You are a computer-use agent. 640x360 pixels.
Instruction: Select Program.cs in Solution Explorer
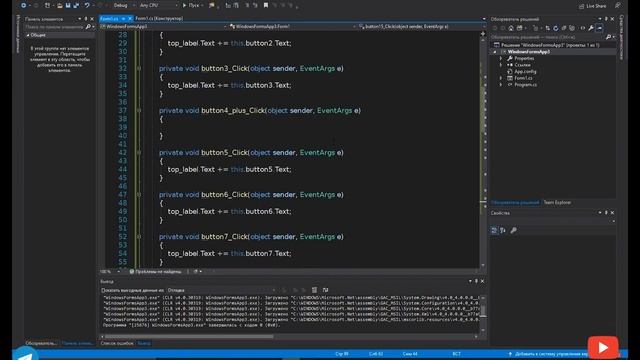(x=525, y=84)
